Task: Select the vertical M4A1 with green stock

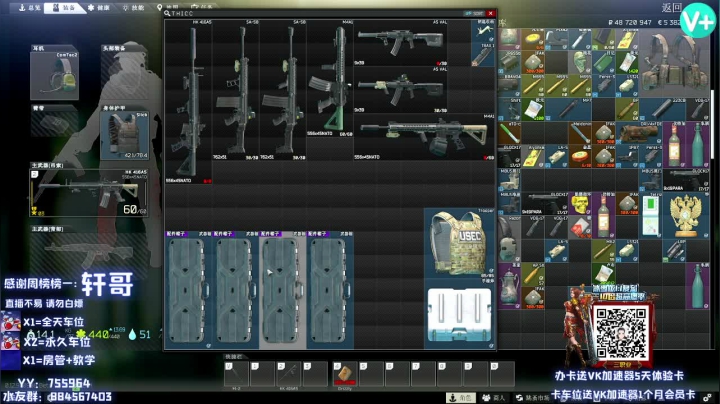Action: (x=330, y=78)
